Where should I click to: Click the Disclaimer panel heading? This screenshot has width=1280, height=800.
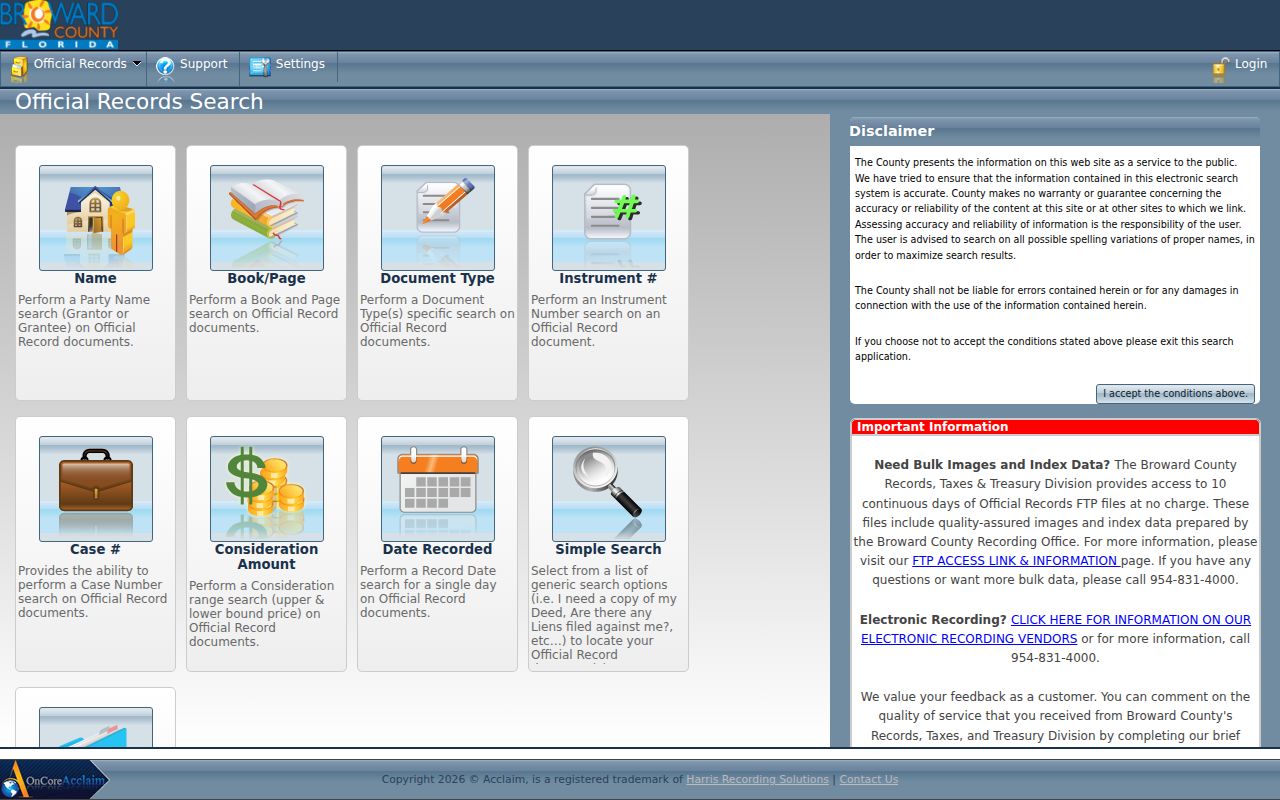[x=892, y=131]
